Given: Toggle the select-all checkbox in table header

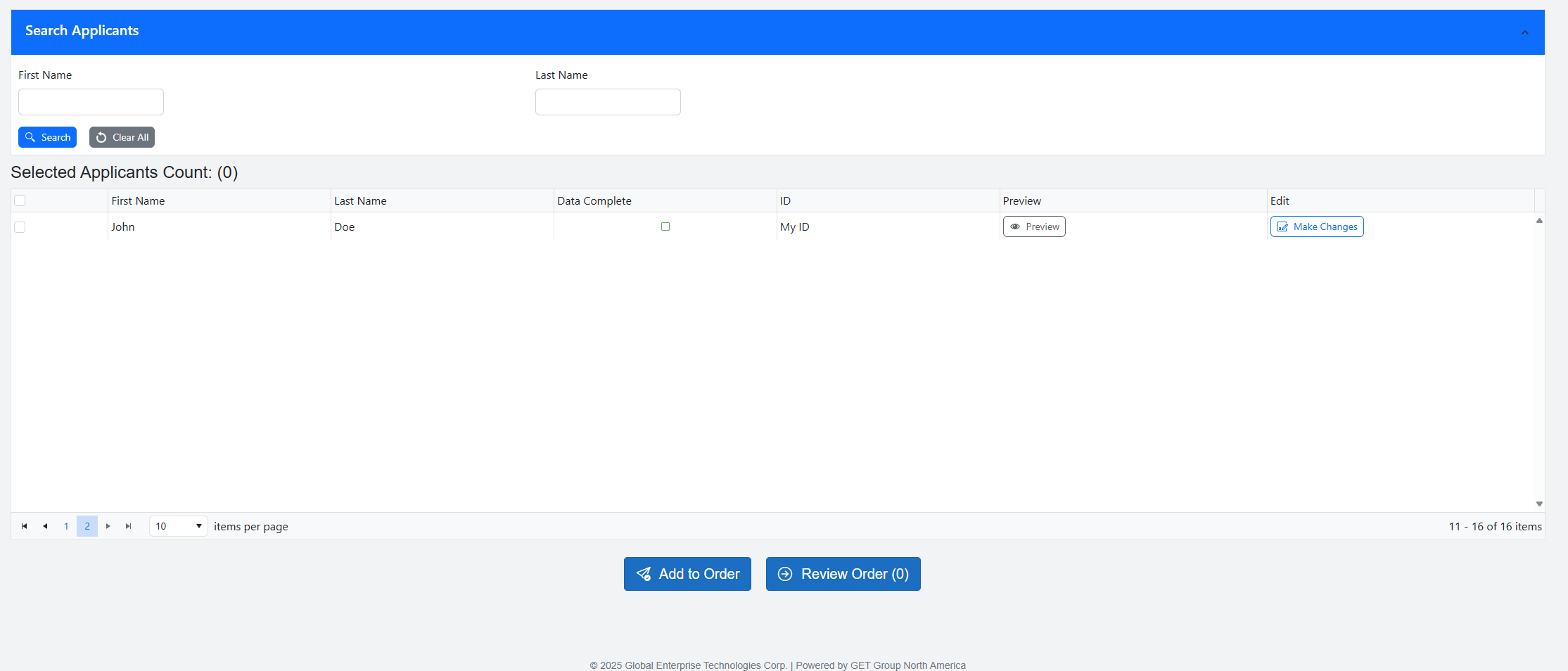Looking at the screenshot, I should coord(20,200).
